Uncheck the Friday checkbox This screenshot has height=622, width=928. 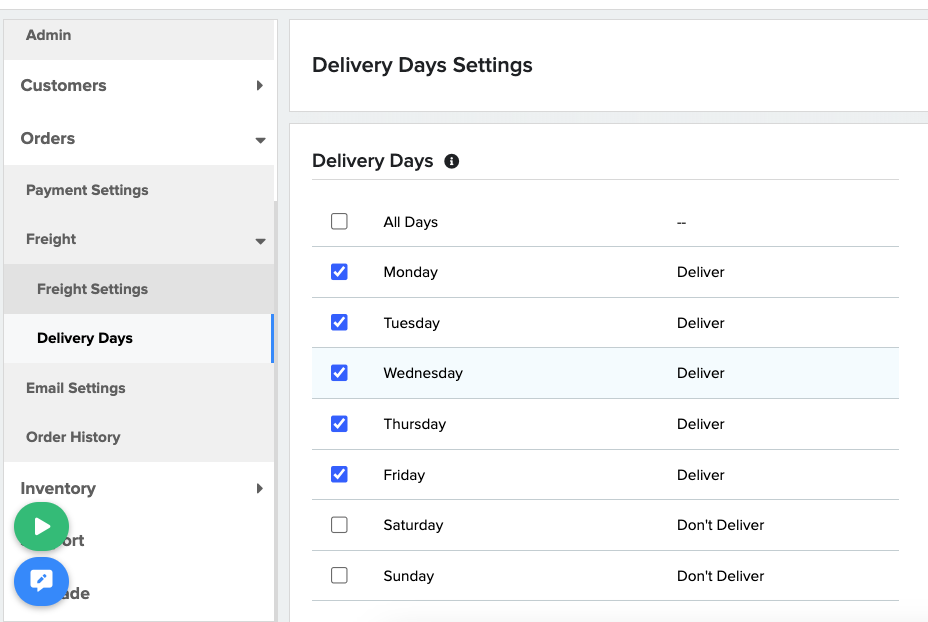pos(339,475)
